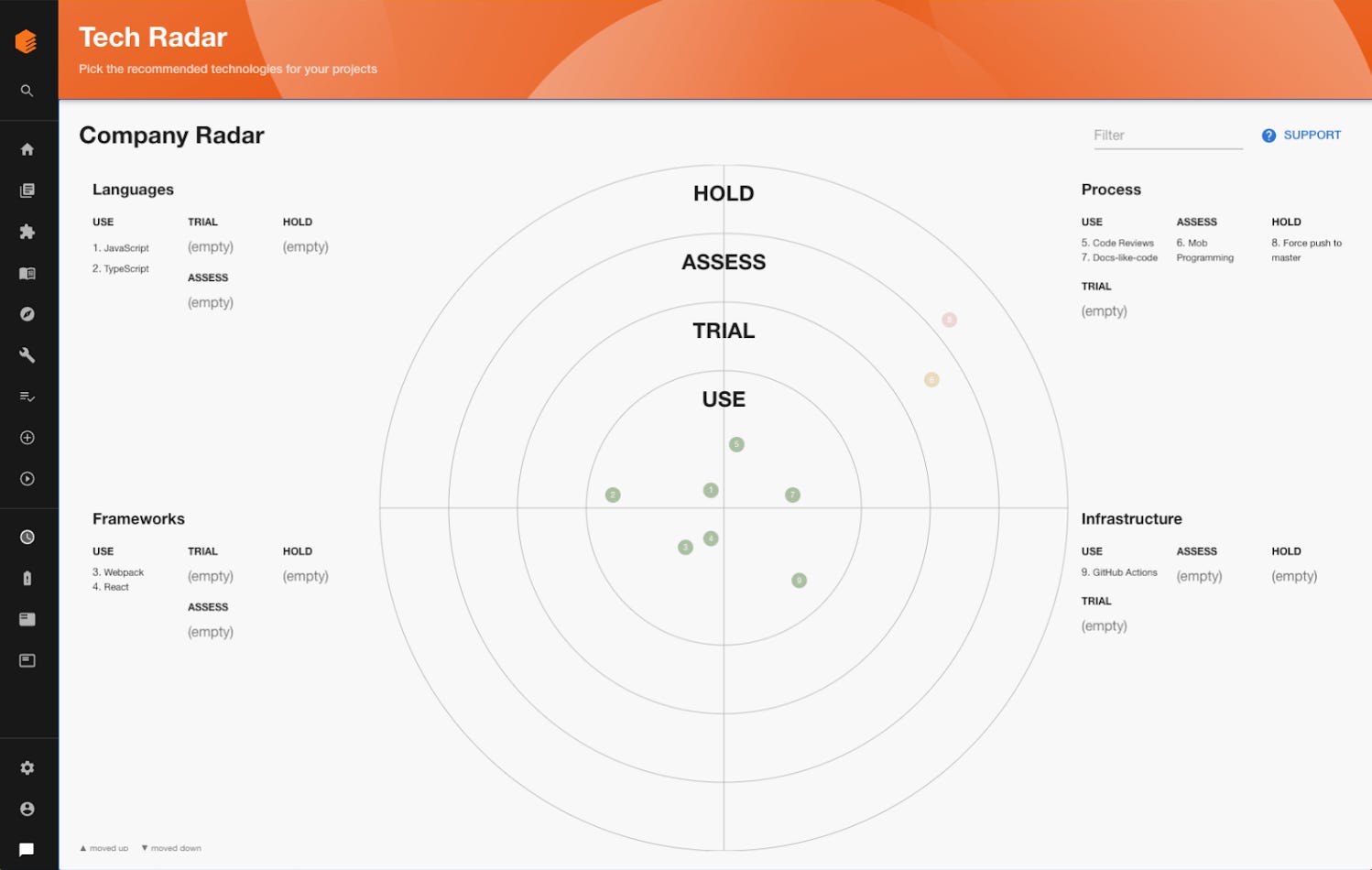Click the Create plus-circle icon

tap(27, 437)
